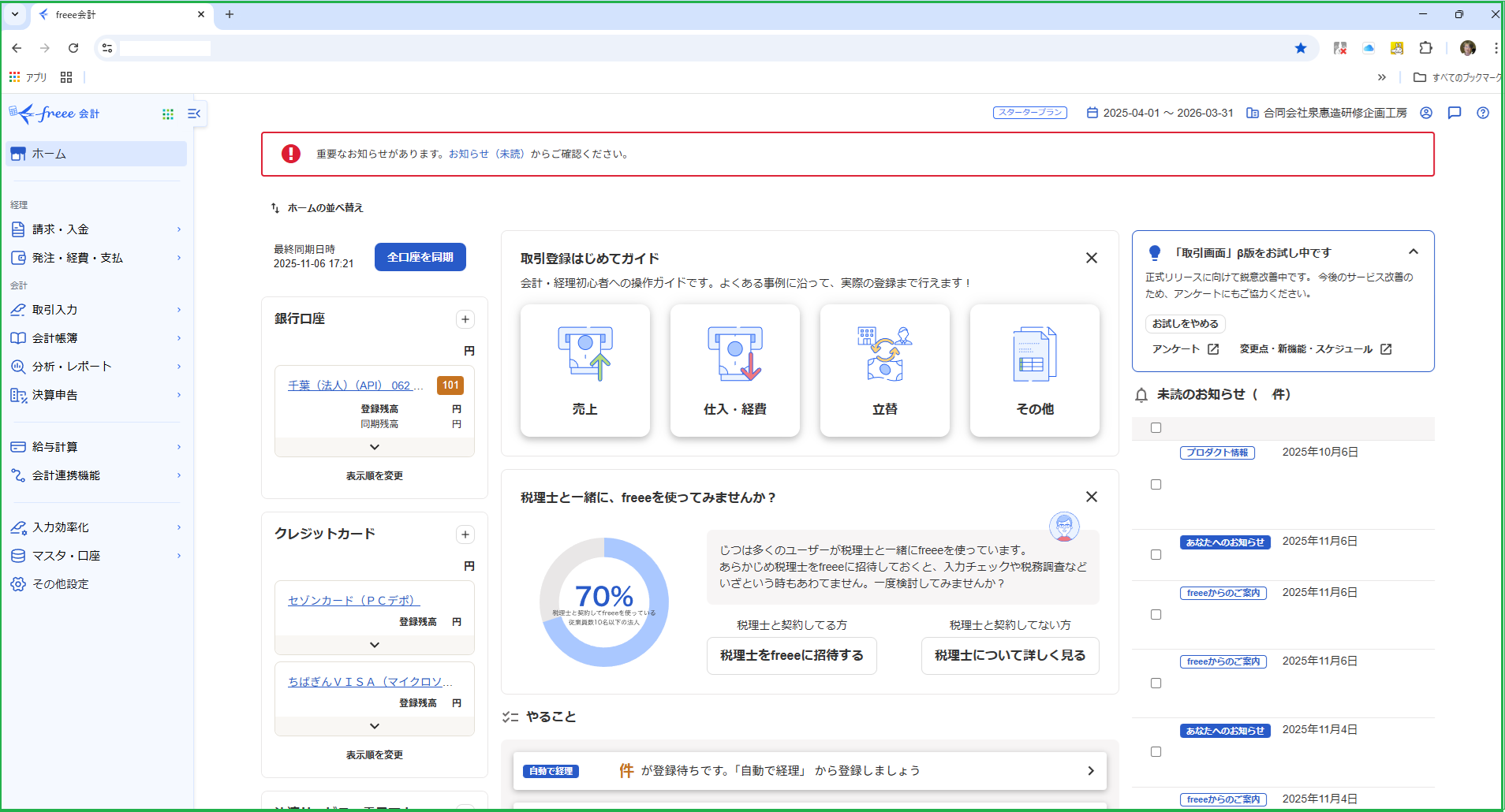The height and width of the screenshot is (812, 1505).
Task: Click the 税理士をfreeeに招待する button
Action: click(x=791, y=656)
